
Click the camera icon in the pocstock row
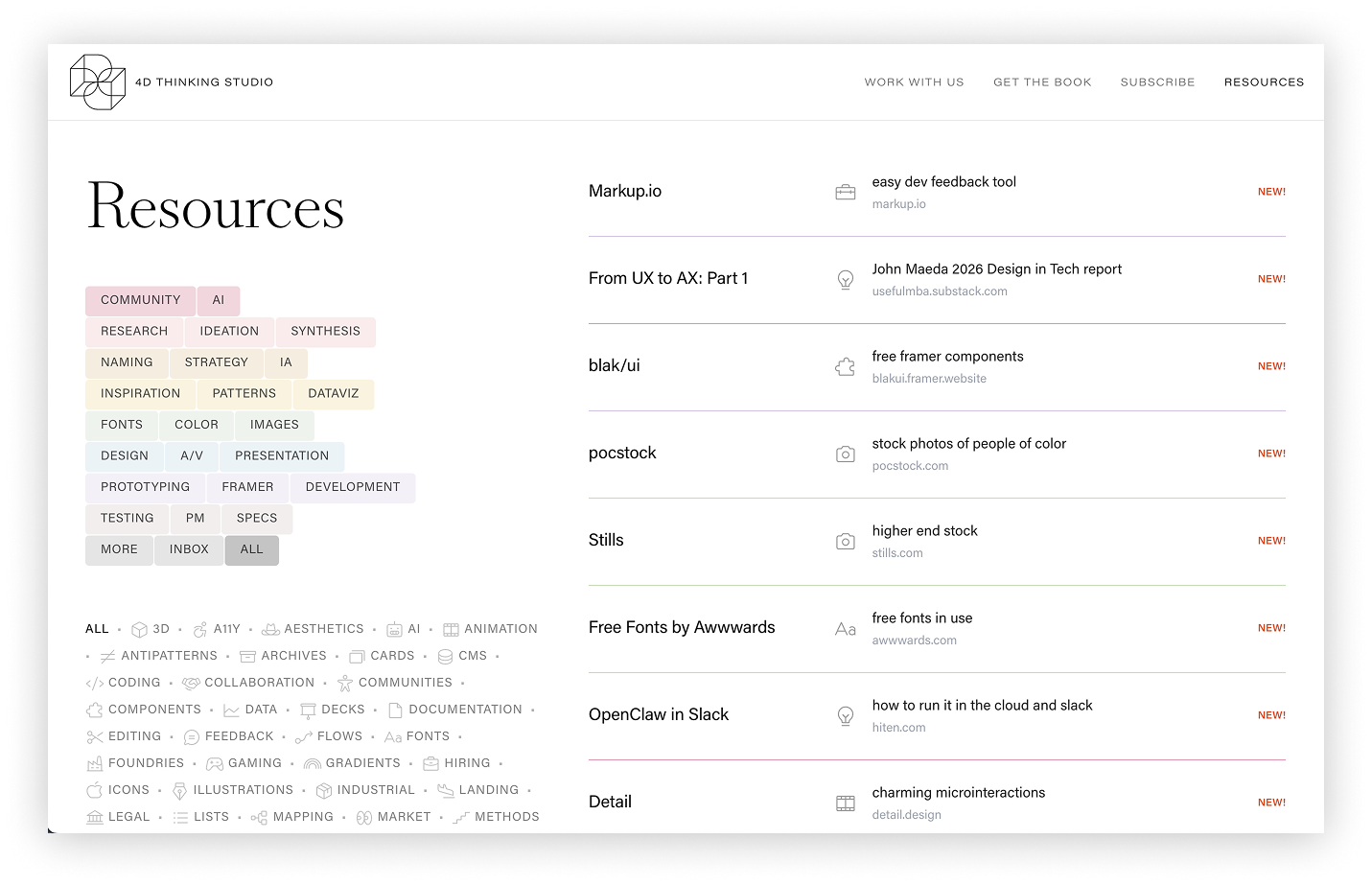pos(845,454)
